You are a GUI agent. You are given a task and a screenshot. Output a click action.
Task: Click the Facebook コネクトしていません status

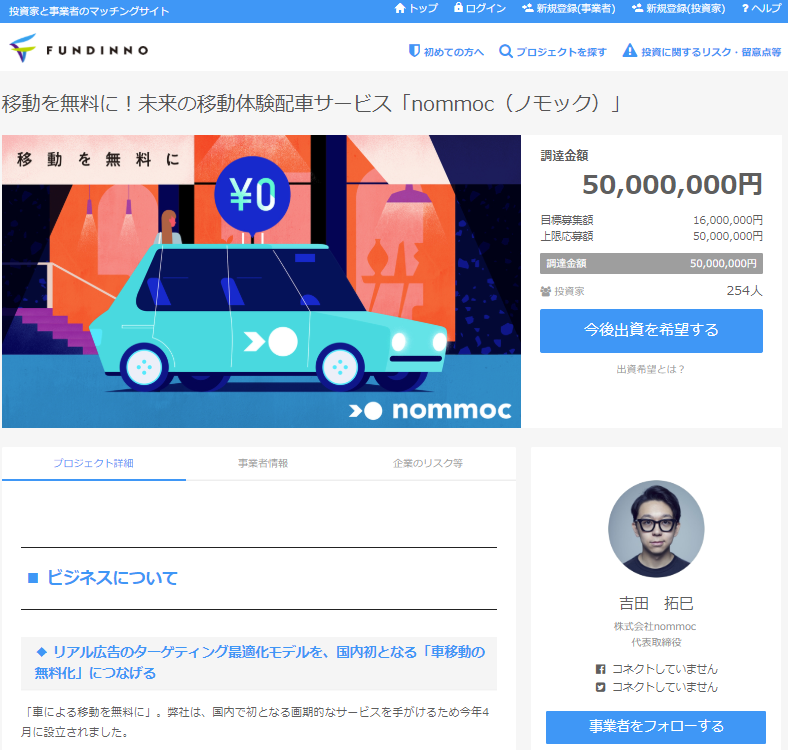(664, 669)
